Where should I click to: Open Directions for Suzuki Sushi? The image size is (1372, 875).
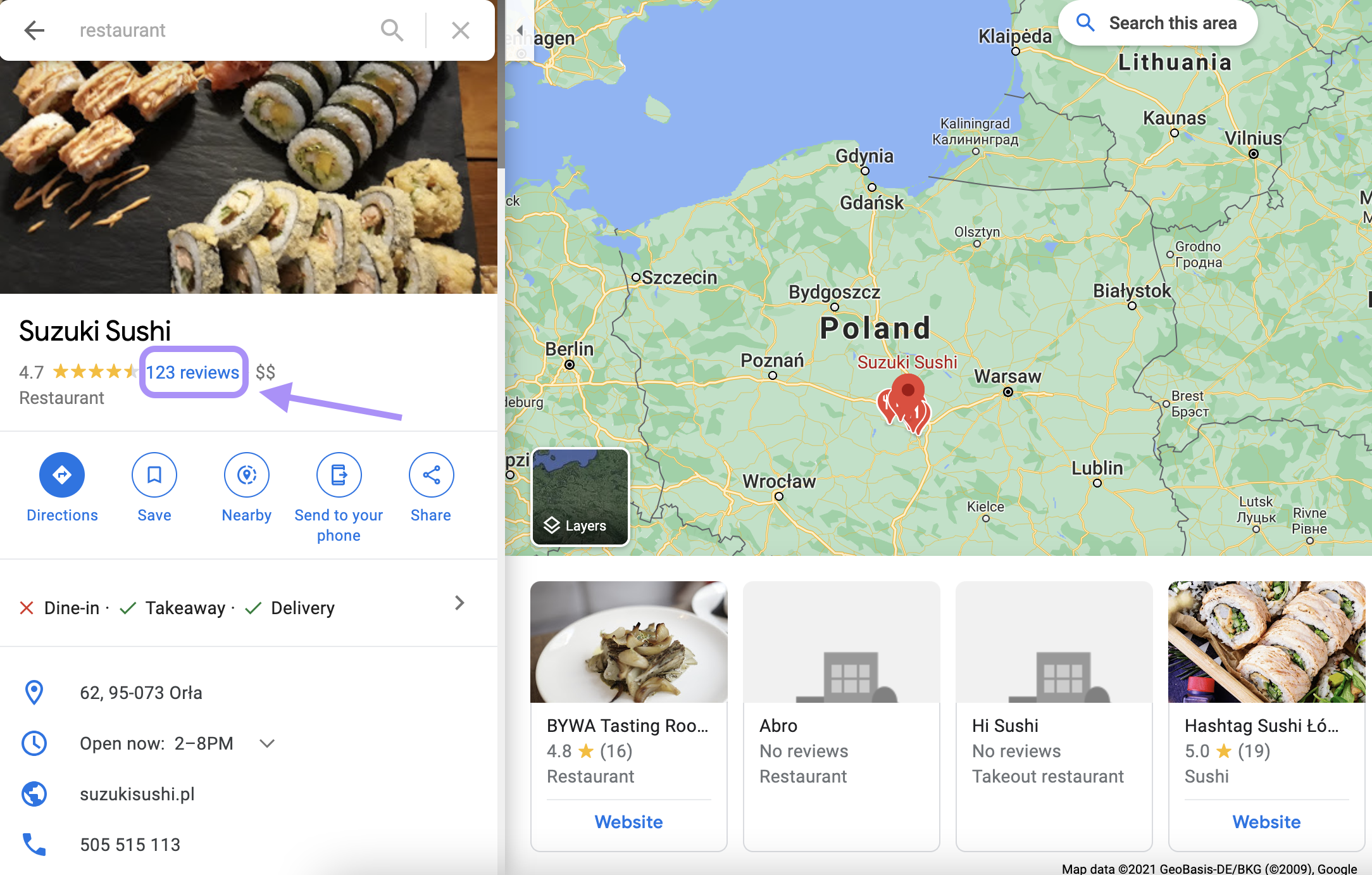tap(62, 488)
